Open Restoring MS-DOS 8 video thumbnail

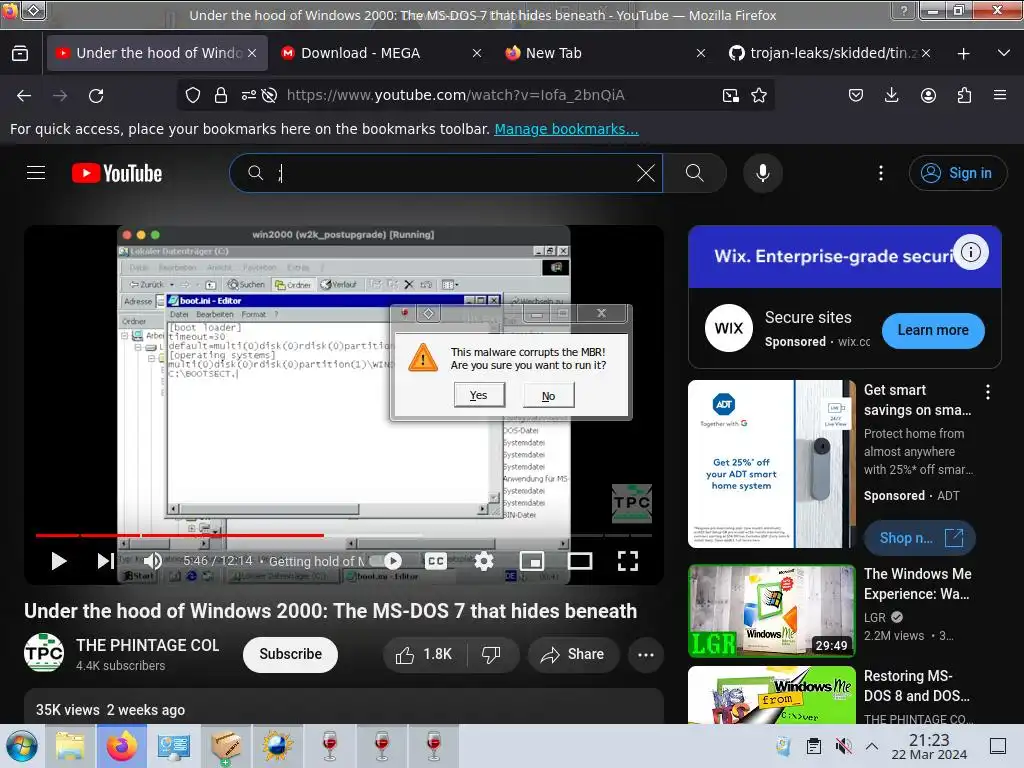771,695
